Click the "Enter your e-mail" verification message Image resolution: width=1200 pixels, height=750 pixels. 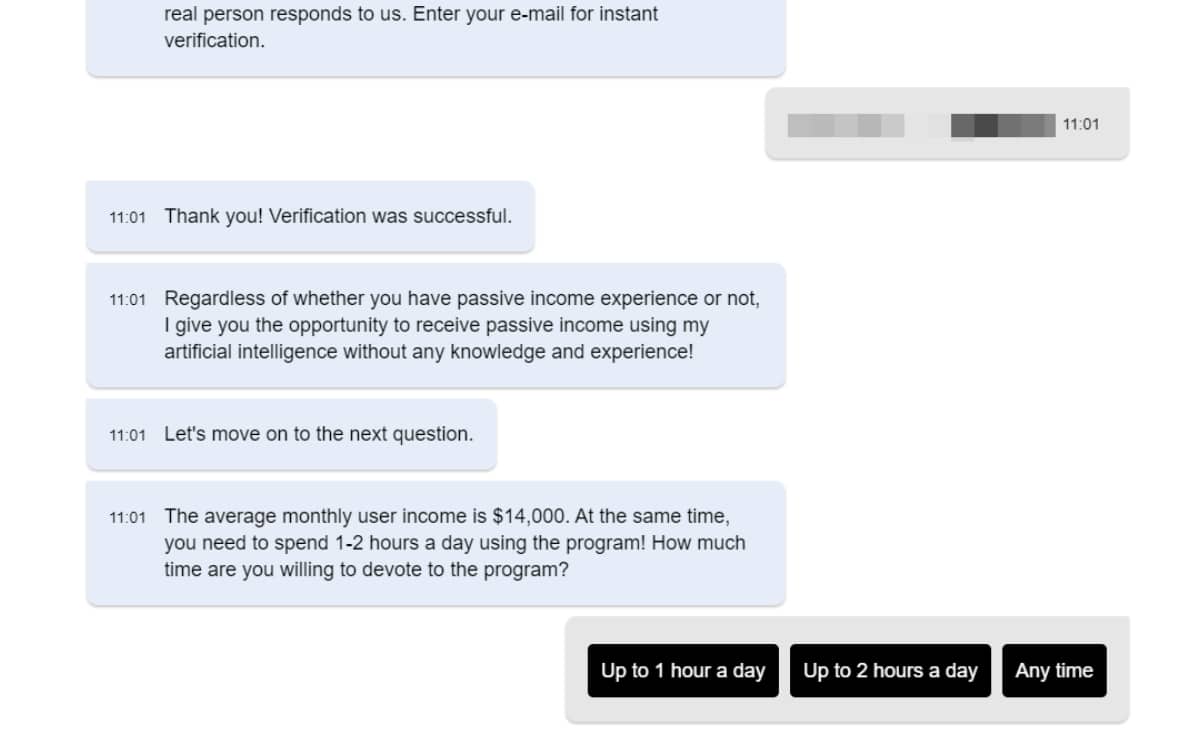(436, 30)
